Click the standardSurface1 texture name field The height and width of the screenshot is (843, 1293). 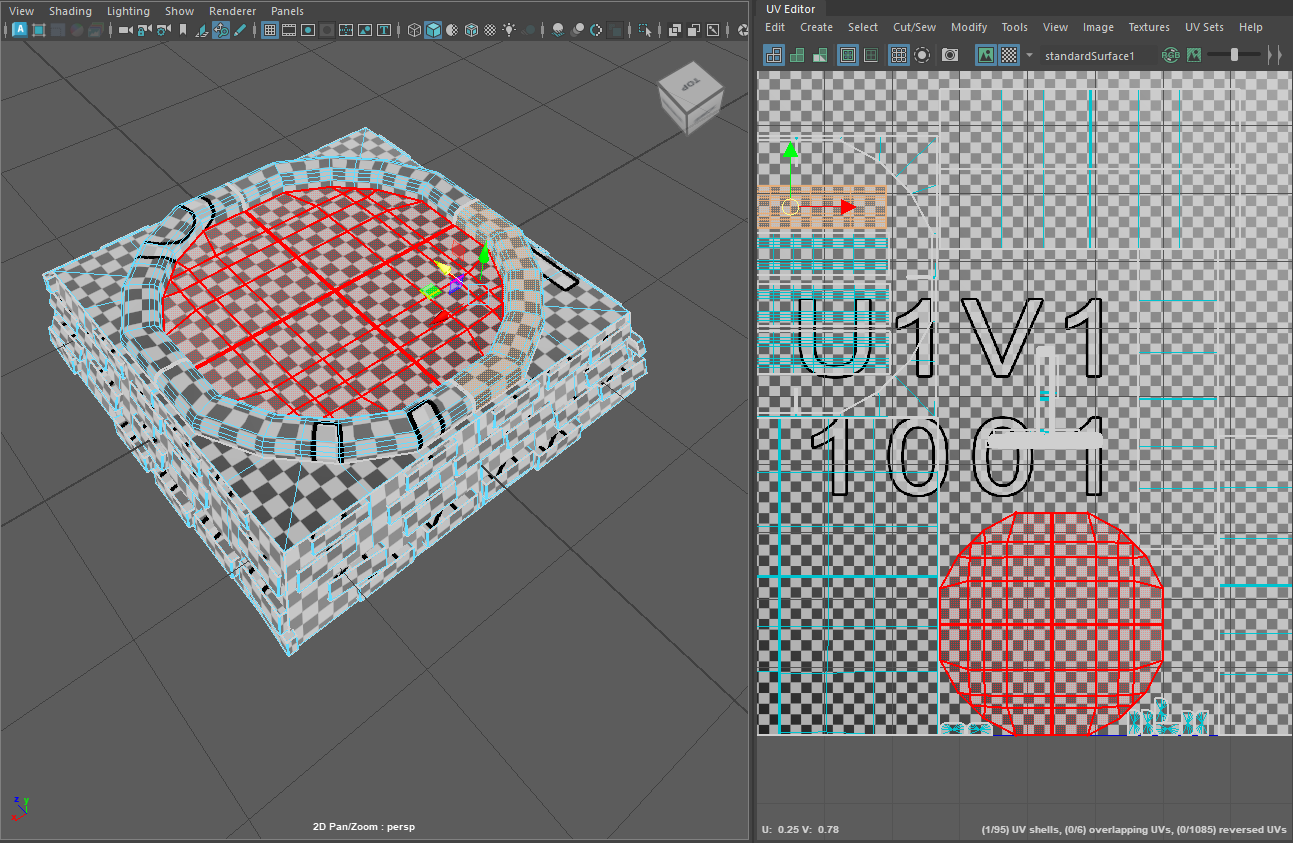pyautogui.click(x=1097, y=55)
